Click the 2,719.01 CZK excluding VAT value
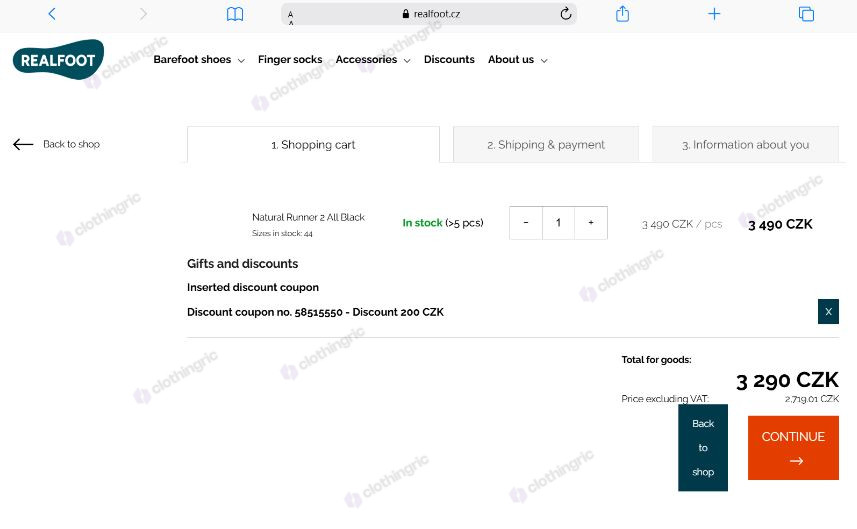 tap(812, 399)
